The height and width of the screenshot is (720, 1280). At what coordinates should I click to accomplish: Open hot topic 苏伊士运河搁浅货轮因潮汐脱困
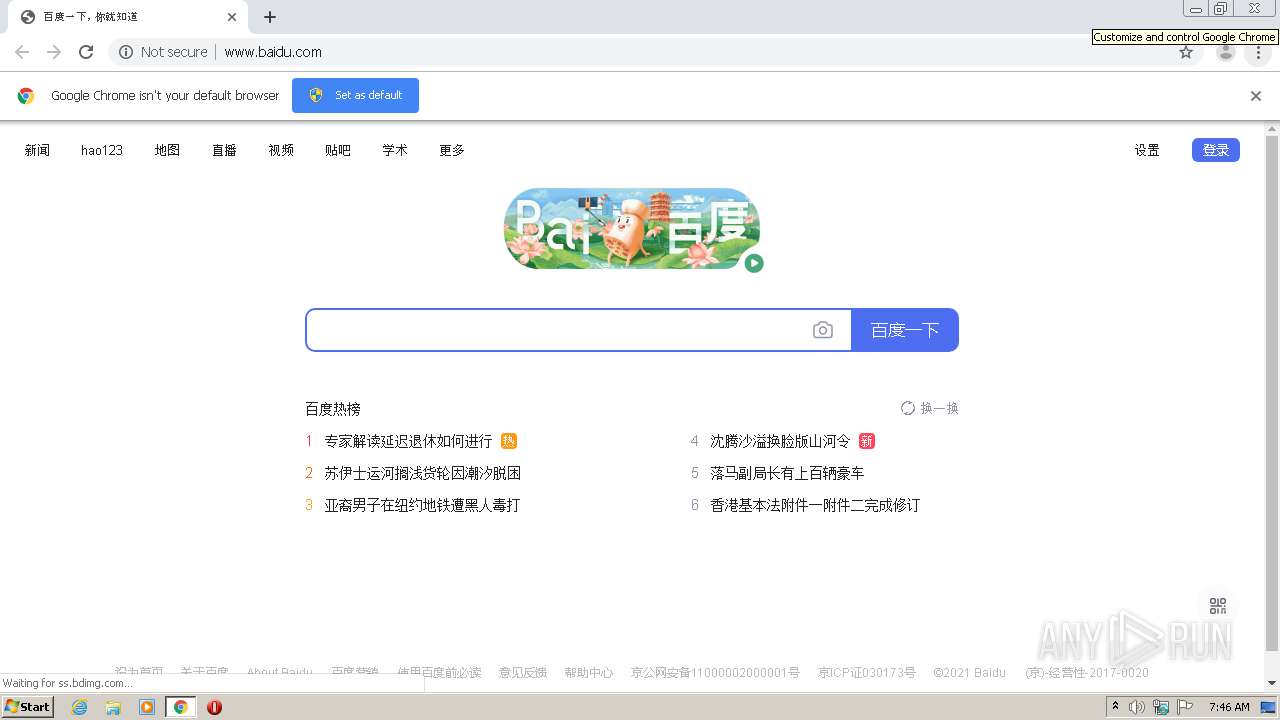pyautogui.click(x=422, y=473)
